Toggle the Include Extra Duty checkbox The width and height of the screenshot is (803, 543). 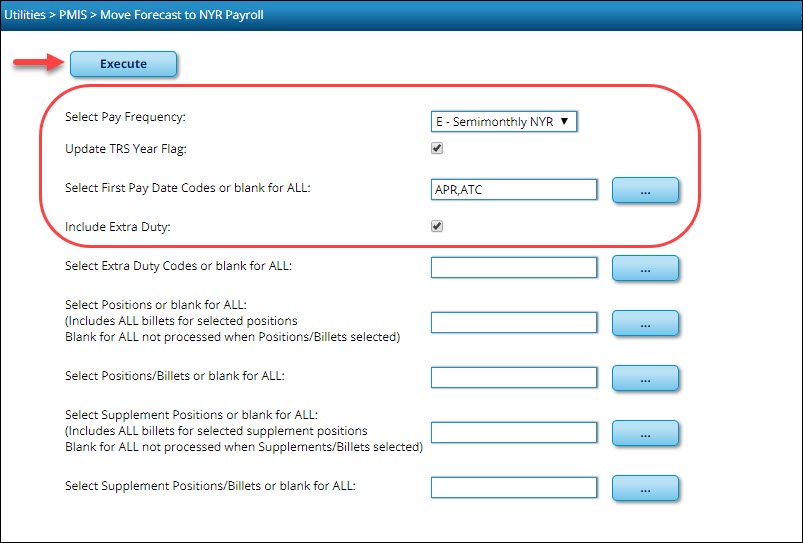pos(436,227)
